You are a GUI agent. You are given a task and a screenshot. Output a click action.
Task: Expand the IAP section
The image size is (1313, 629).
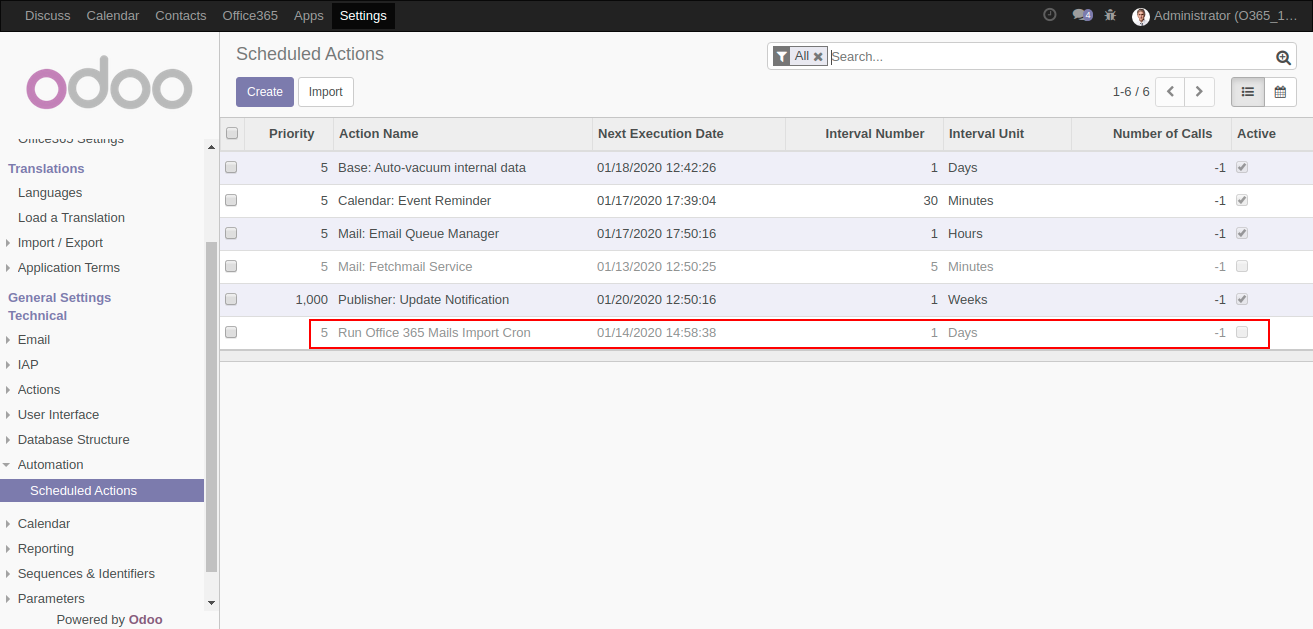[28, 364]
